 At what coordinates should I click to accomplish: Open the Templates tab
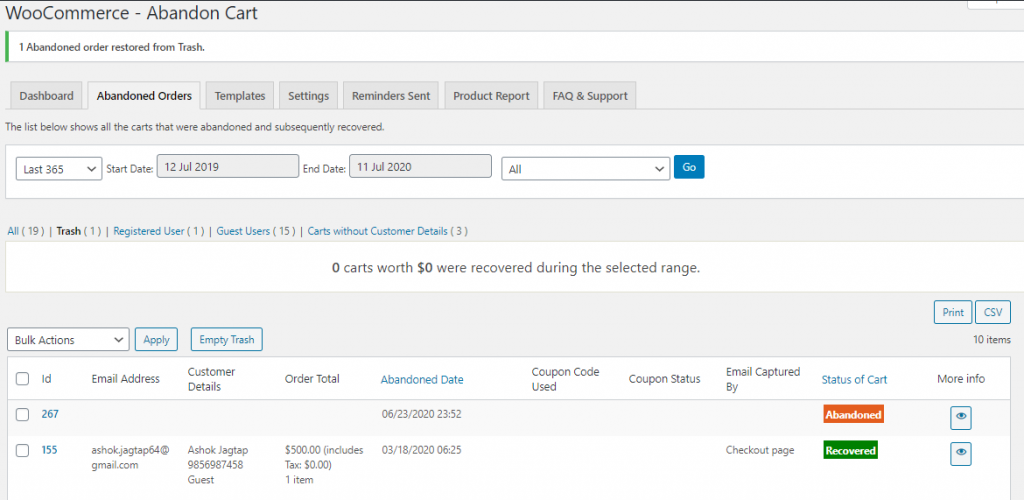[x=240, y=96]
